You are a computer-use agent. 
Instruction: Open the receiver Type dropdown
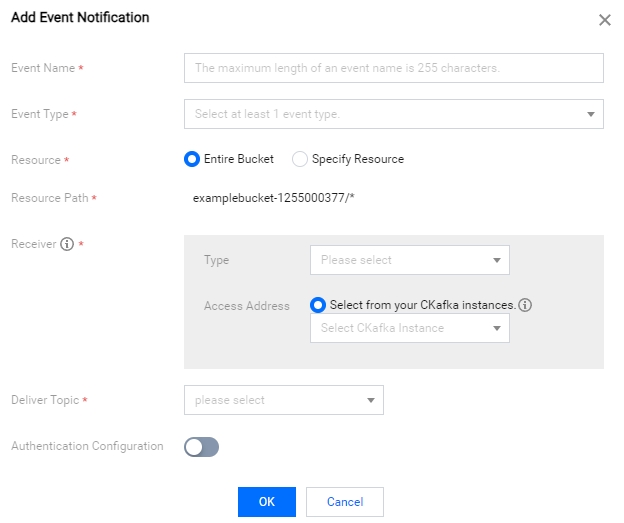click(410, 260)
